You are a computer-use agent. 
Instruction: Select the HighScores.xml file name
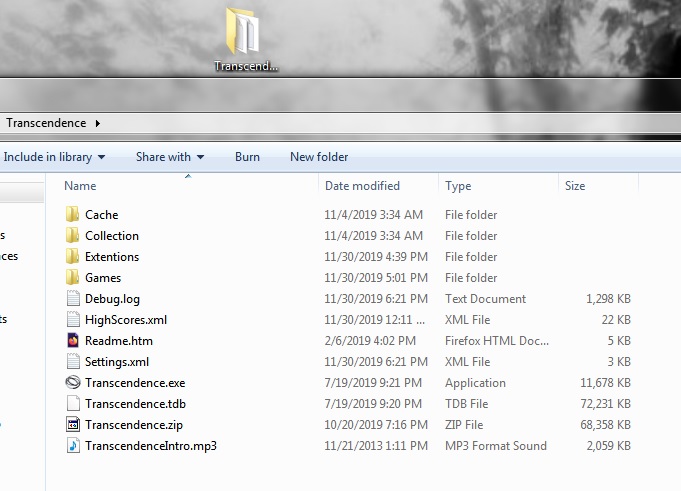[x=126, y=320]
